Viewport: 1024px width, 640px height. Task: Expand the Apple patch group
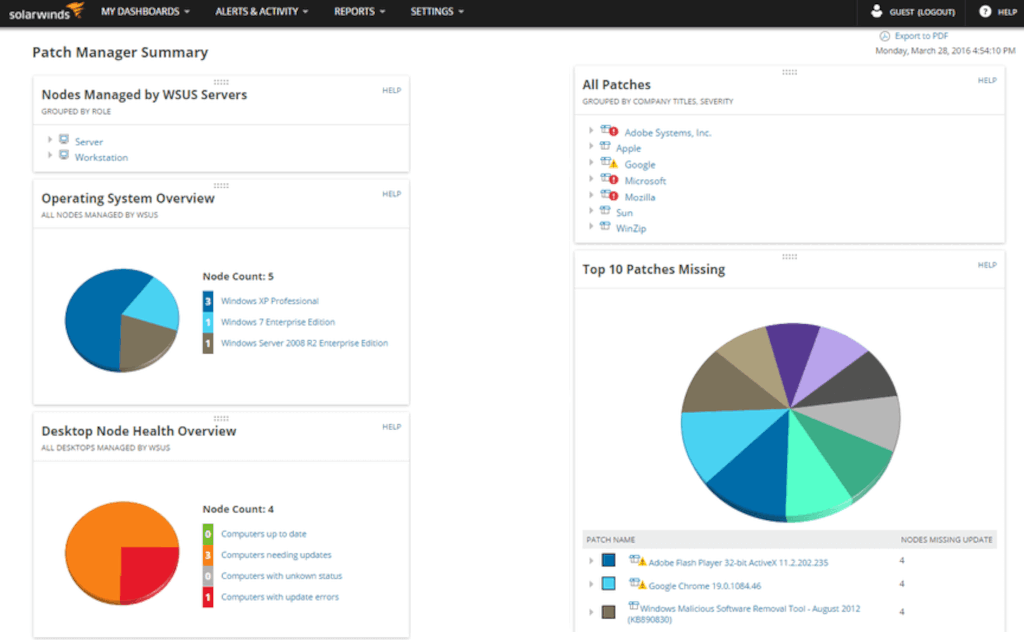click(591, 146)
